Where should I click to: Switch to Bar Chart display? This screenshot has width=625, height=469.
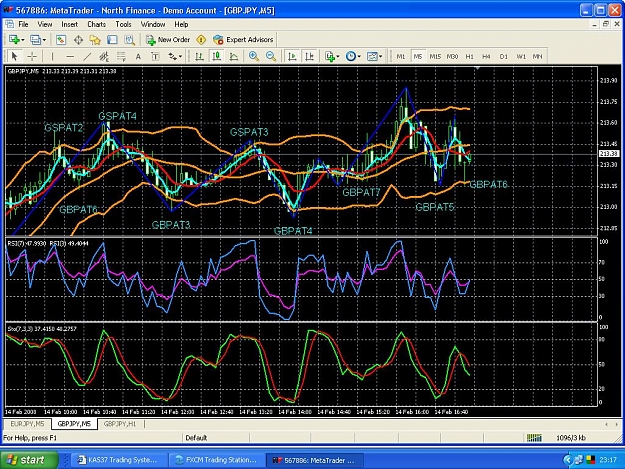pyautogui.click(x=199, y=57)
